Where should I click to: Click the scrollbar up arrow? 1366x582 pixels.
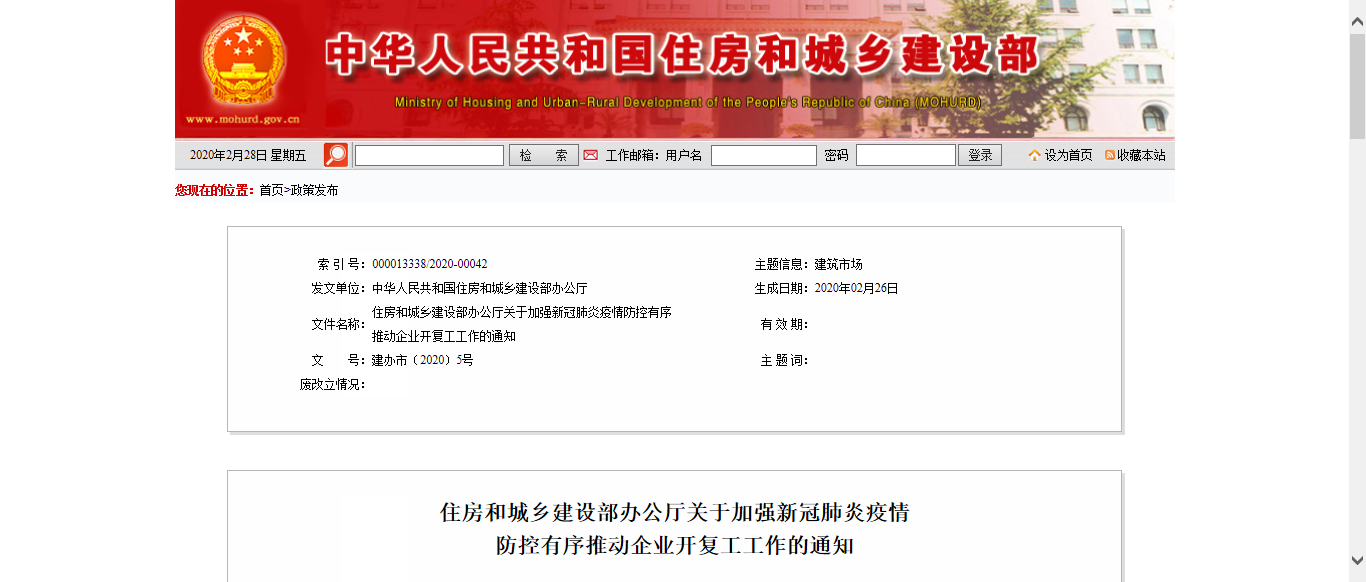1357,9
